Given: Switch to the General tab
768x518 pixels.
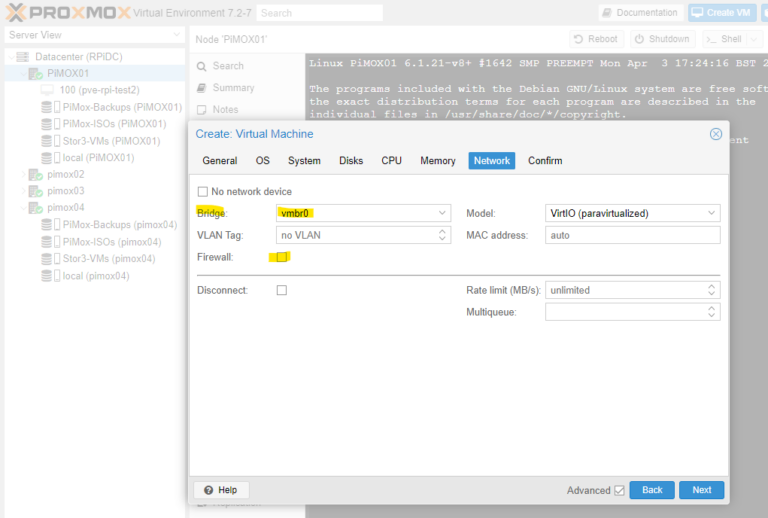Looking at the screenshot, I should [x=220, y=161].
